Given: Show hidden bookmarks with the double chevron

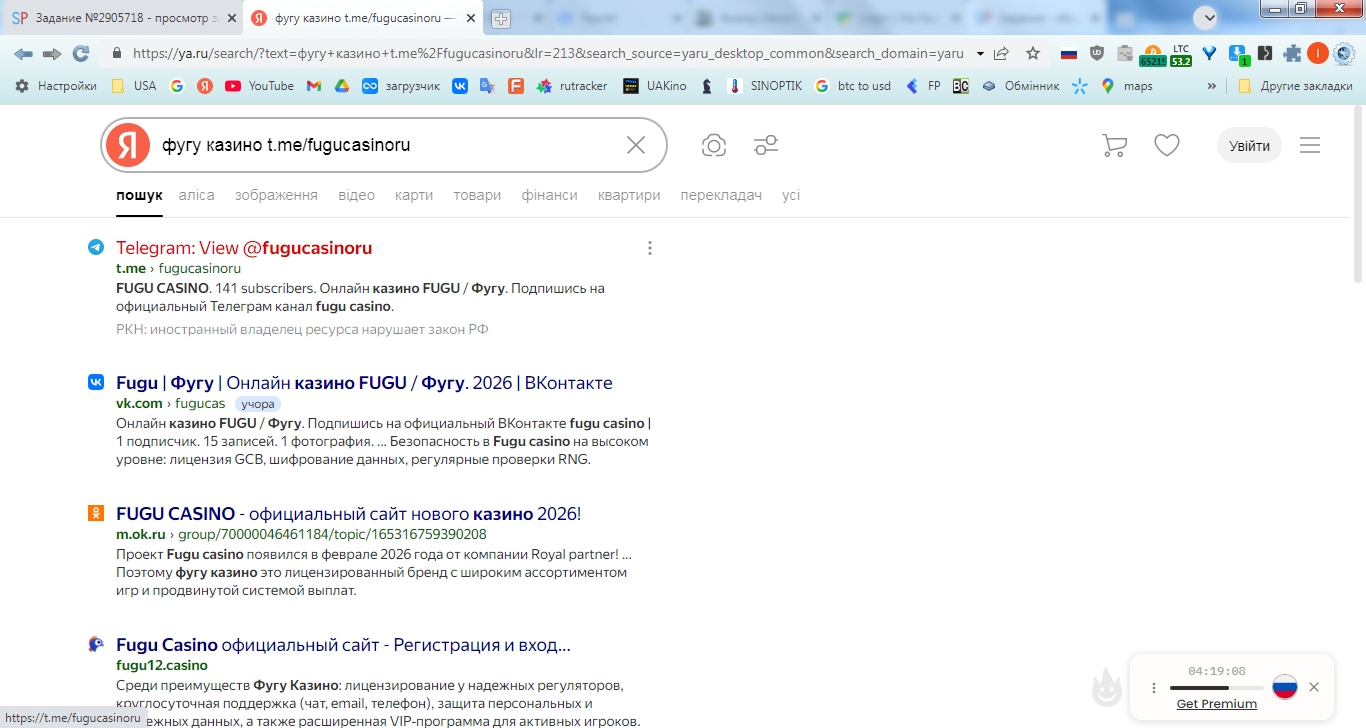Looking at the screenshot, I should click(1212, 86).
